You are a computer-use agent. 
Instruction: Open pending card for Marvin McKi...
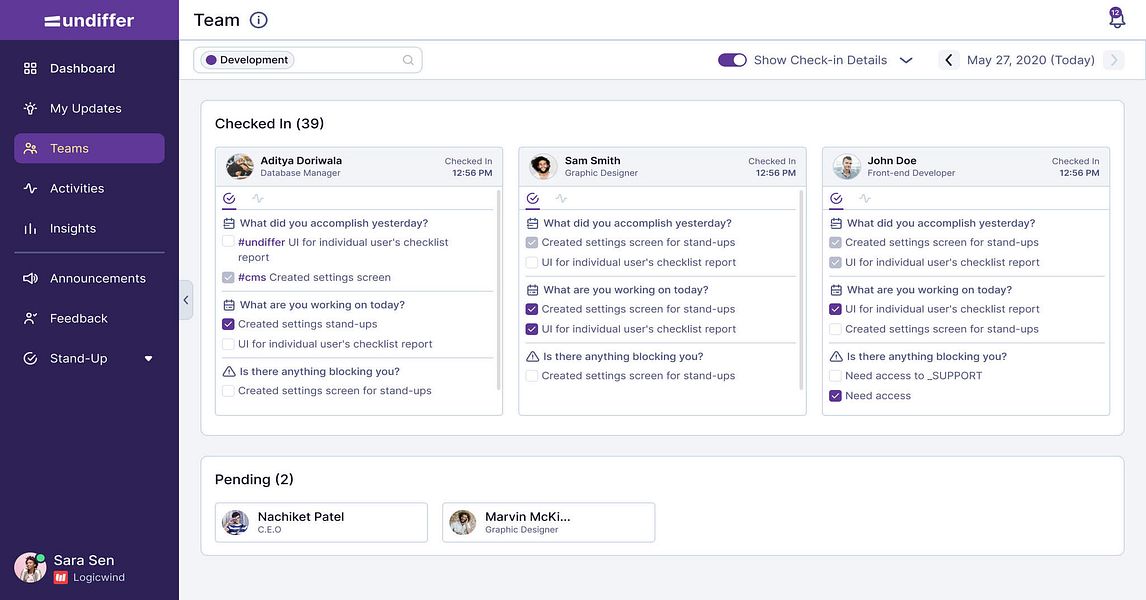(549, 523)
